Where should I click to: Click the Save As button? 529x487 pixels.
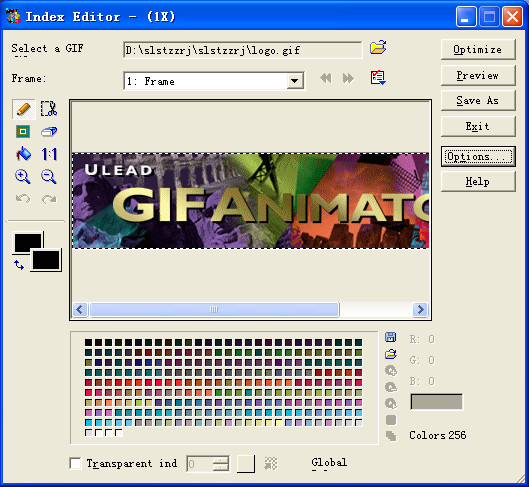[x=478, y=101]
